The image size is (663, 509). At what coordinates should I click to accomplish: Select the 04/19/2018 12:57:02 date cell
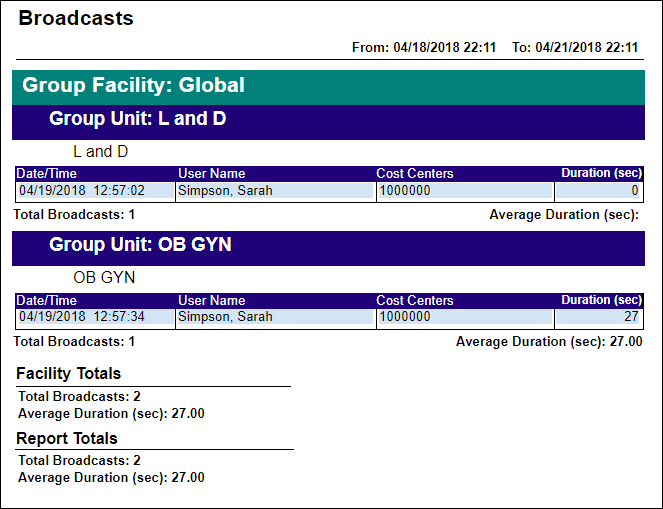pos(96,191)
